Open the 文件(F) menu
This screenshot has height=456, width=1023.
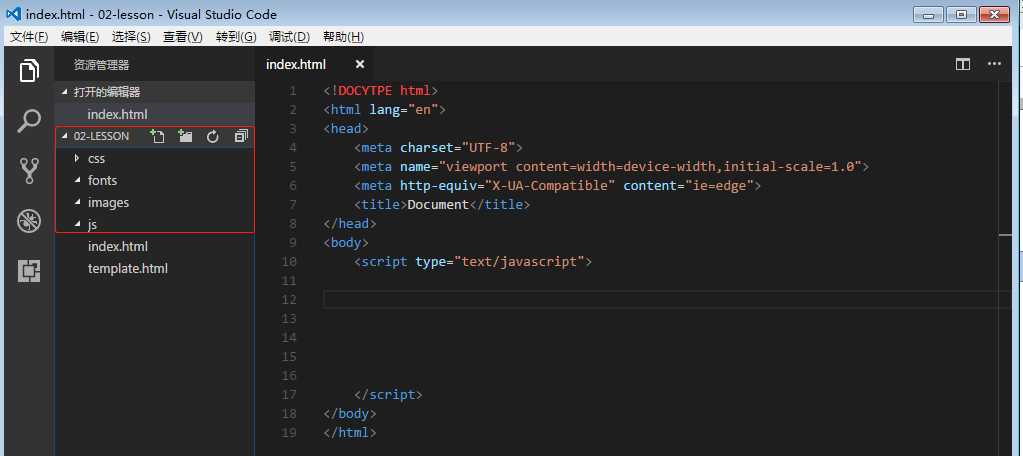tap(29, 37)
